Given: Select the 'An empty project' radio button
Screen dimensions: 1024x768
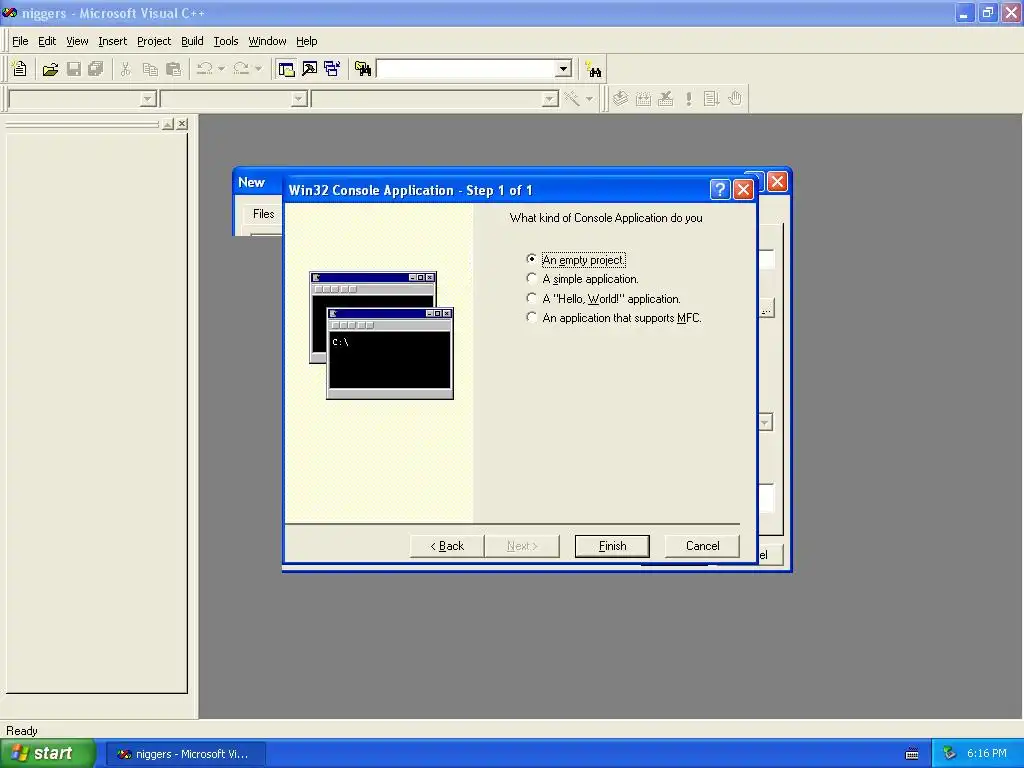Looking at the screenshot, I should click(x=532, y=259).
